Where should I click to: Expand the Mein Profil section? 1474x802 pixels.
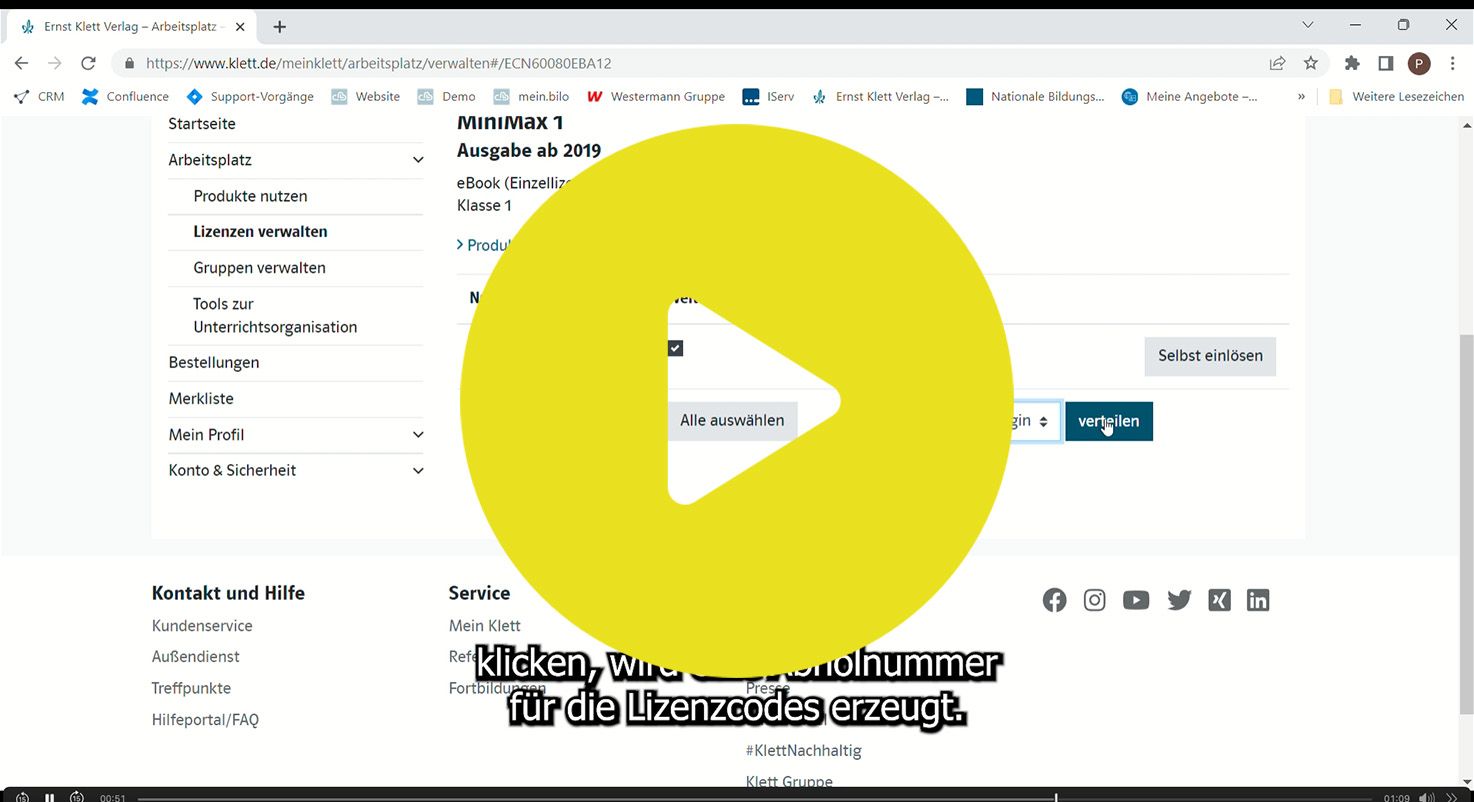417,434
